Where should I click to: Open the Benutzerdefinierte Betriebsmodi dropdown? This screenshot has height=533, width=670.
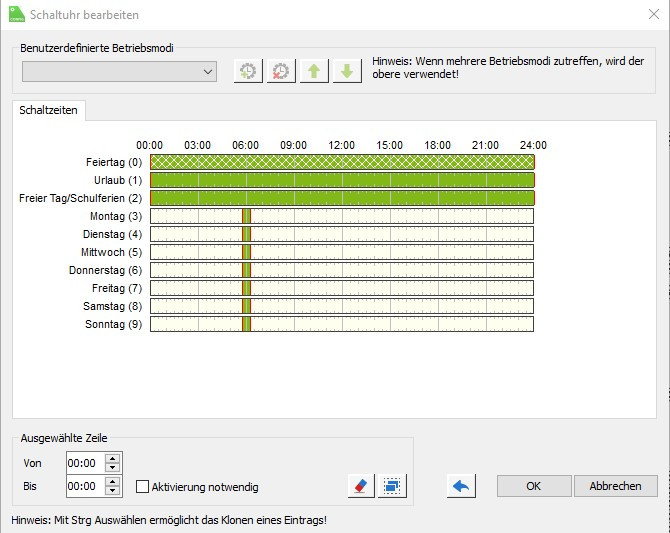point(119,71)
